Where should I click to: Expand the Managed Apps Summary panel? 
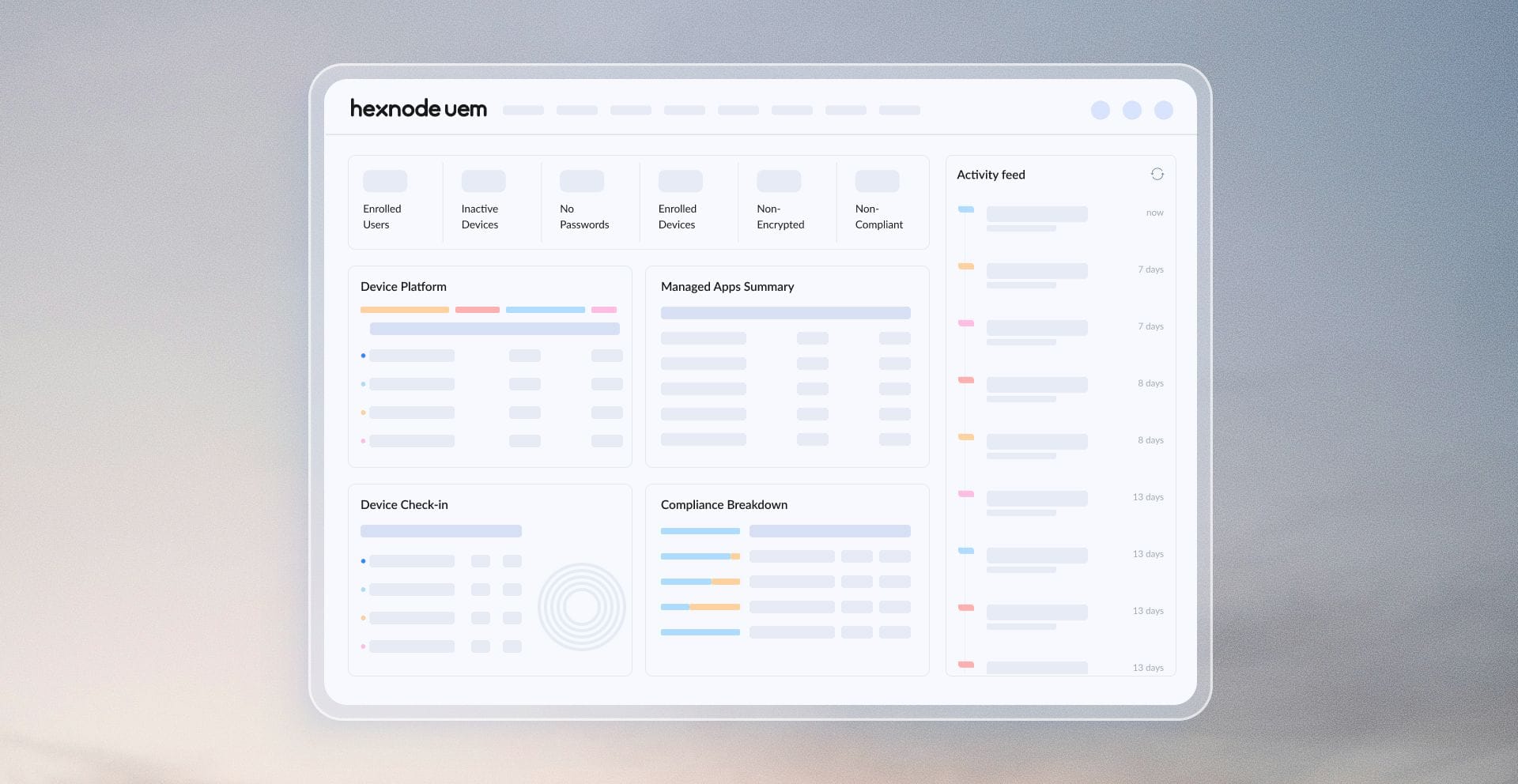727,286
